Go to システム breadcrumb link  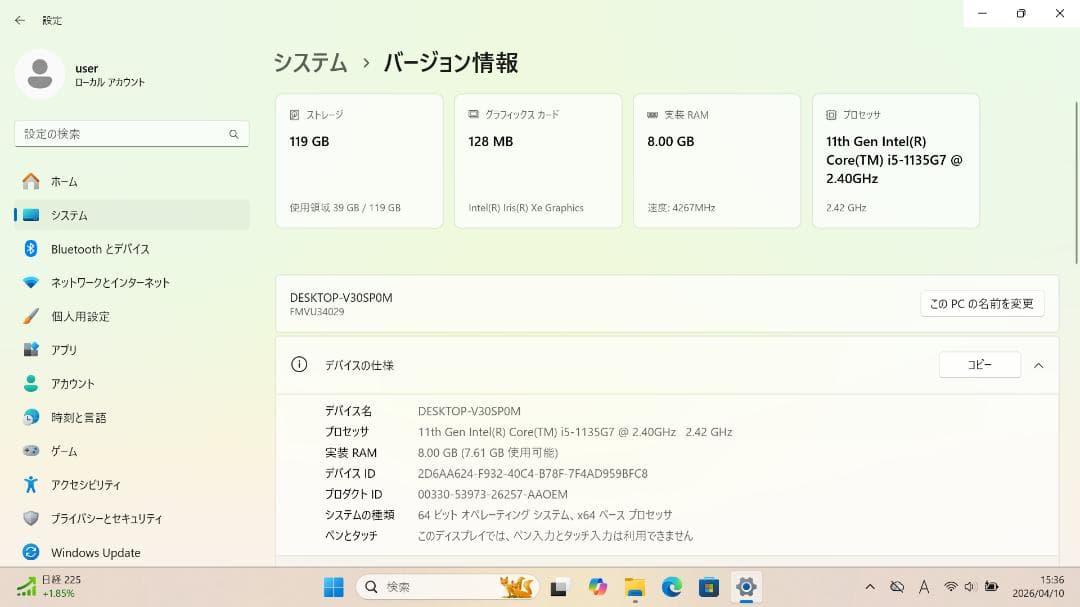click(311, 63)
